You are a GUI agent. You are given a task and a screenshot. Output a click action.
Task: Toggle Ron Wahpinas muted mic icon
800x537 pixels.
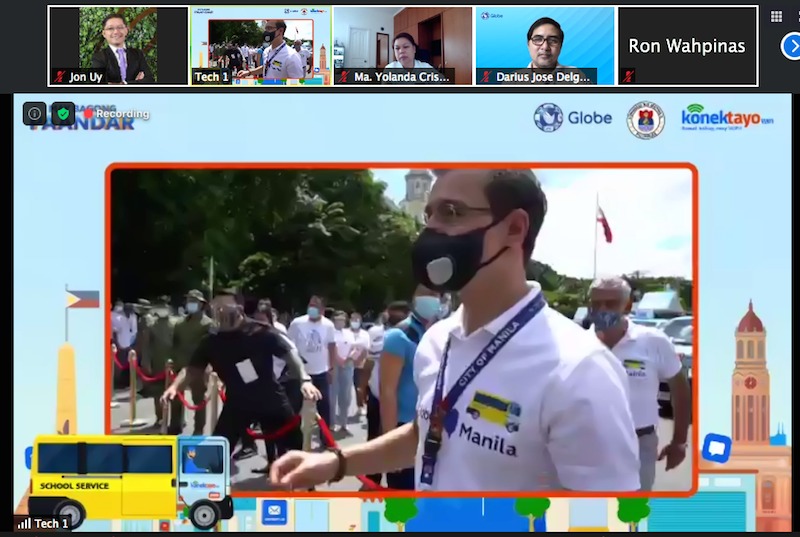click(628, 77)
